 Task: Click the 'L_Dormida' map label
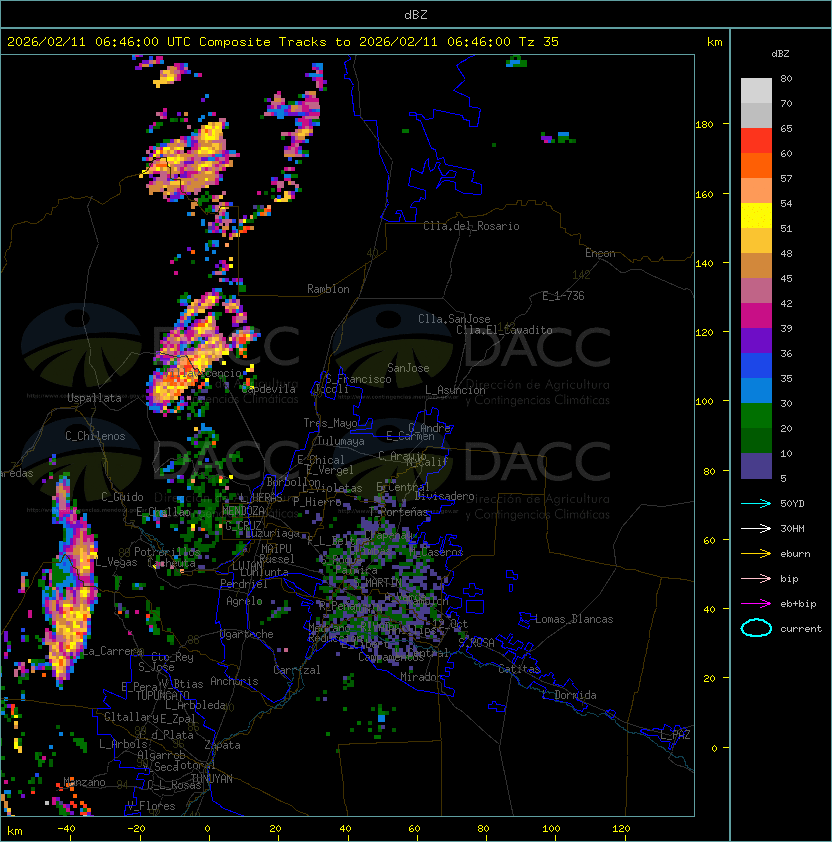pos(569,695)
